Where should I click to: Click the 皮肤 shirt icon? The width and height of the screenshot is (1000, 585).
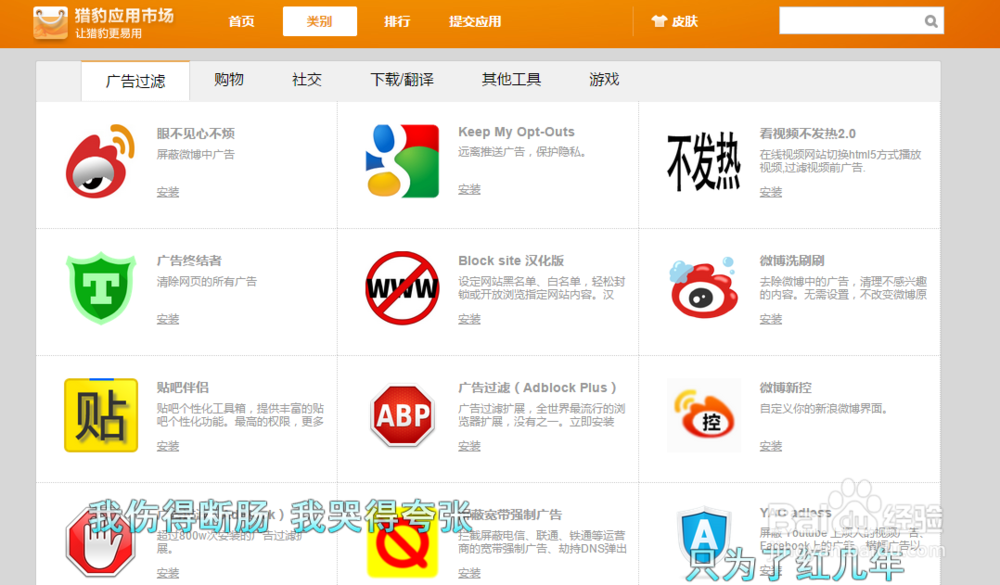coord(659,21)
